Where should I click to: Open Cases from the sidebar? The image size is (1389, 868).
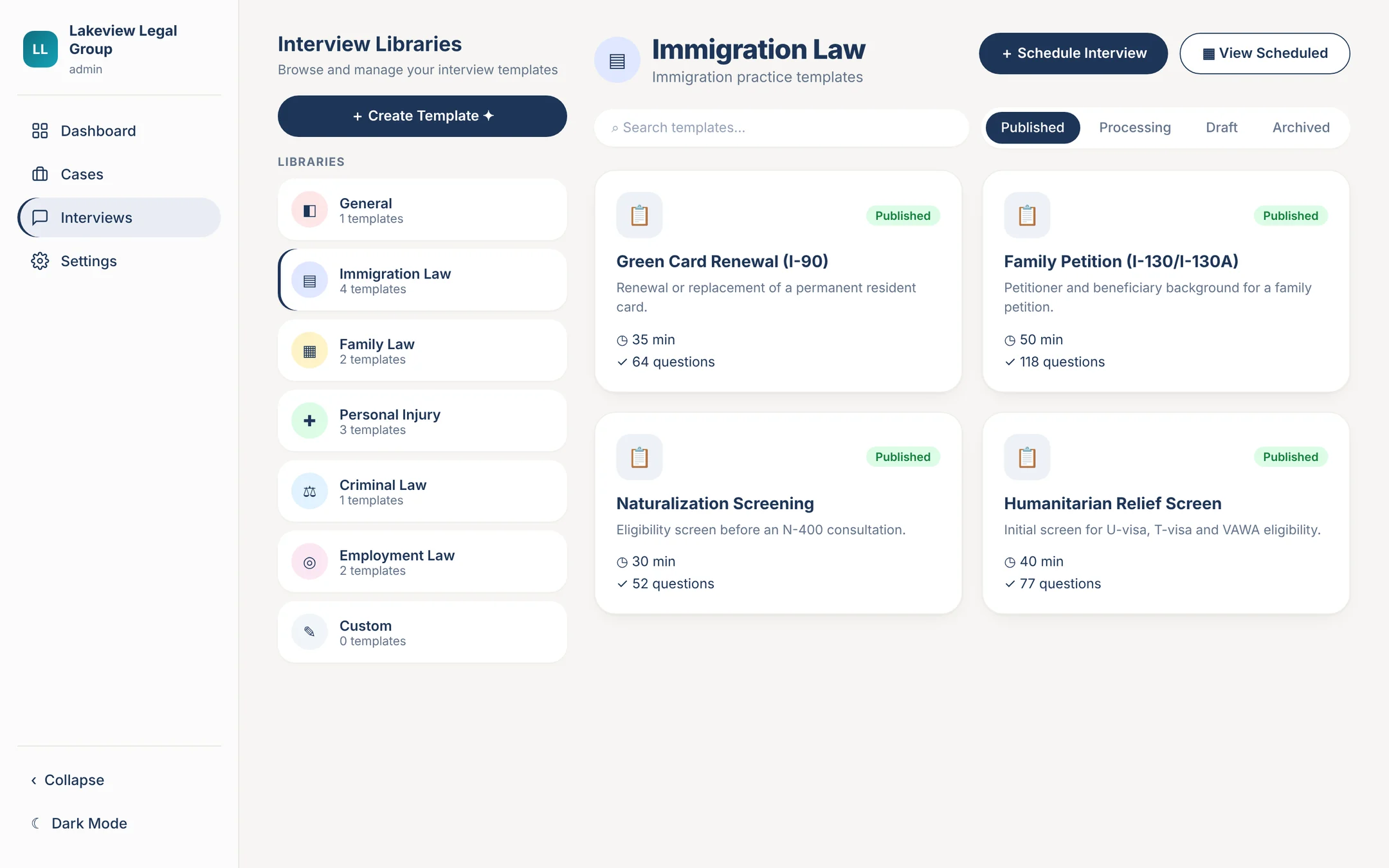pos(119,174)
